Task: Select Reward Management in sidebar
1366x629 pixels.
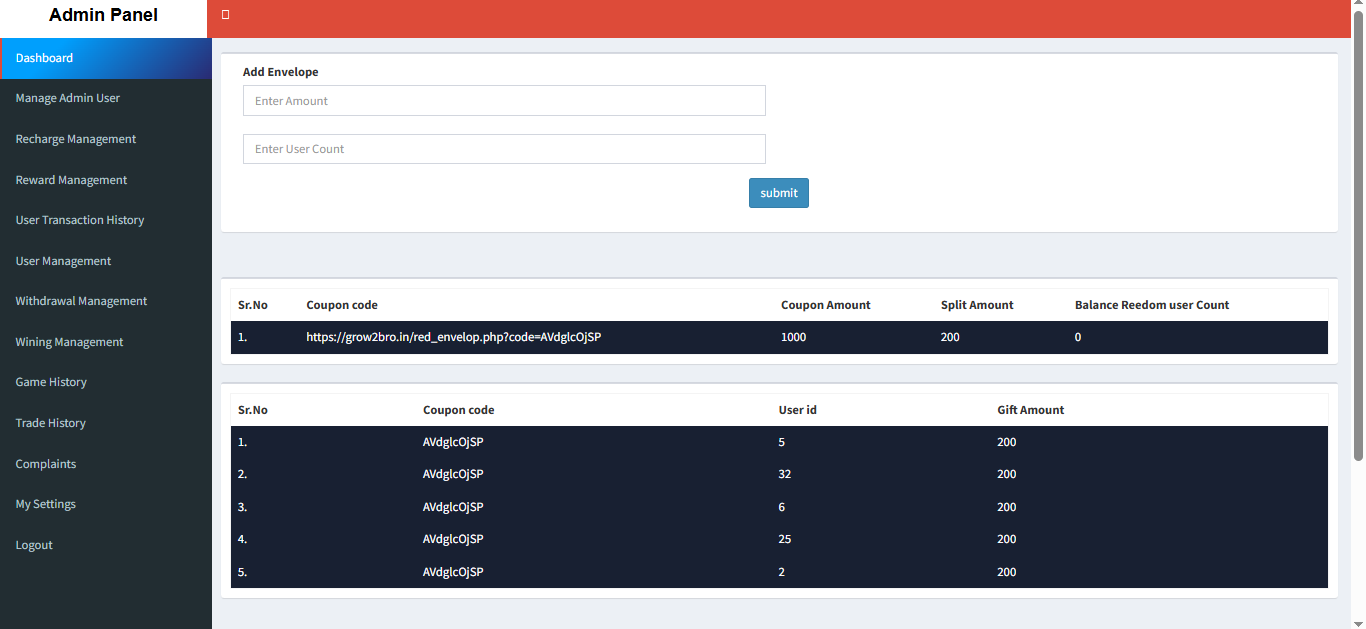Action: [71, 180]
